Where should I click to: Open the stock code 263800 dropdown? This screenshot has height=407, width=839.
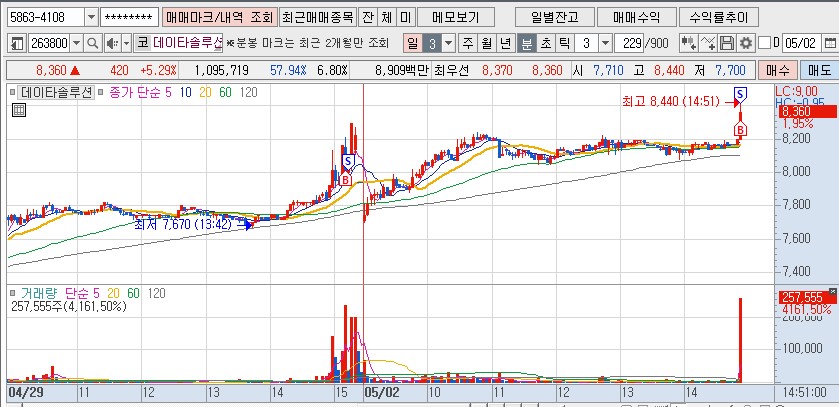76,43
